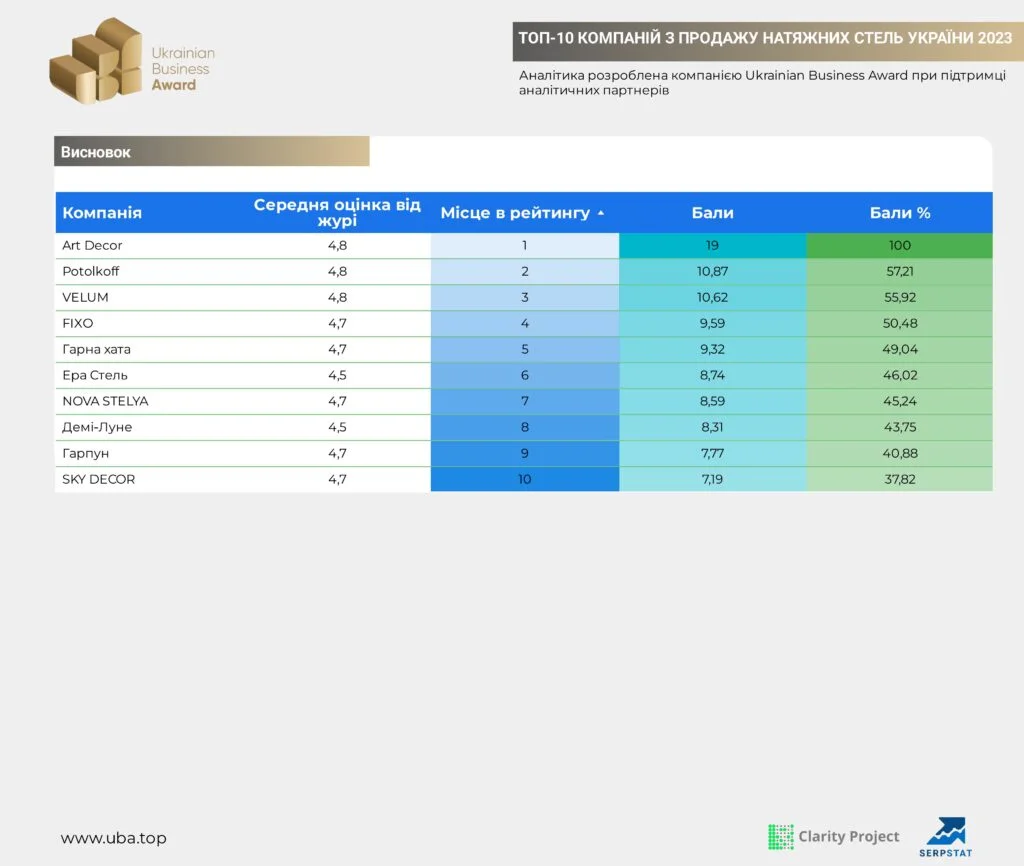This screenshot has height=866, width=1024.
Task: Click the 45,24 percent cell
Action: pos(900,401)
